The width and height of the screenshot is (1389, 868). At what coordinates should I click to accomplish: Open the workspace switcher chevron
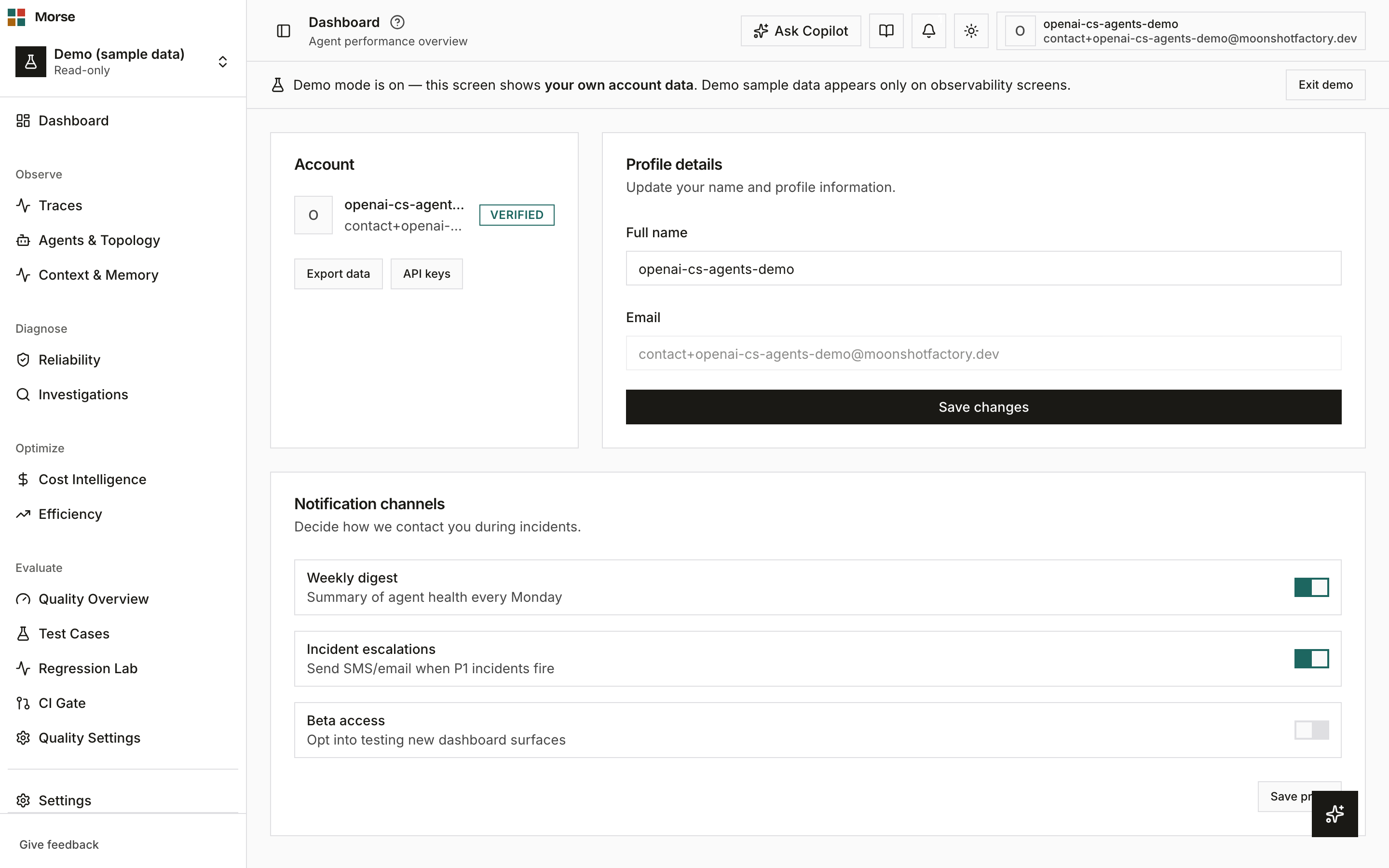223,61
